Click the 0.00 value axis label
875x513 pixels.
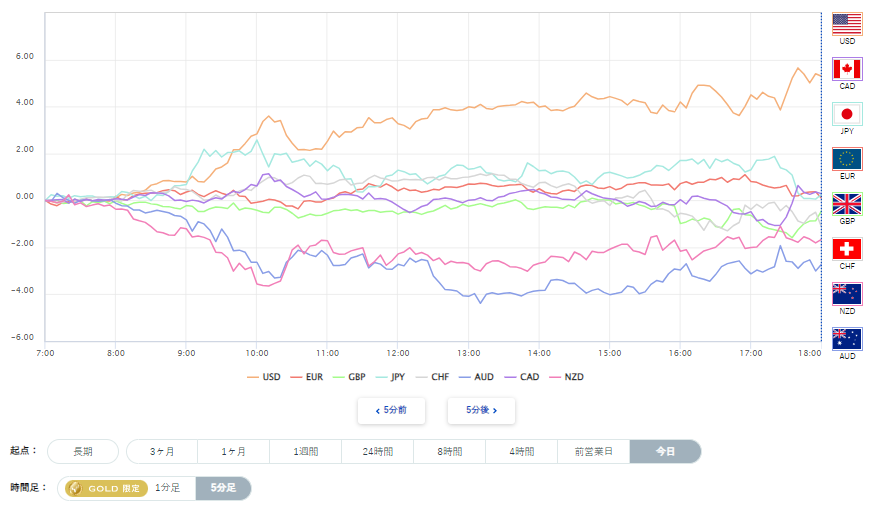pos(25,196)
